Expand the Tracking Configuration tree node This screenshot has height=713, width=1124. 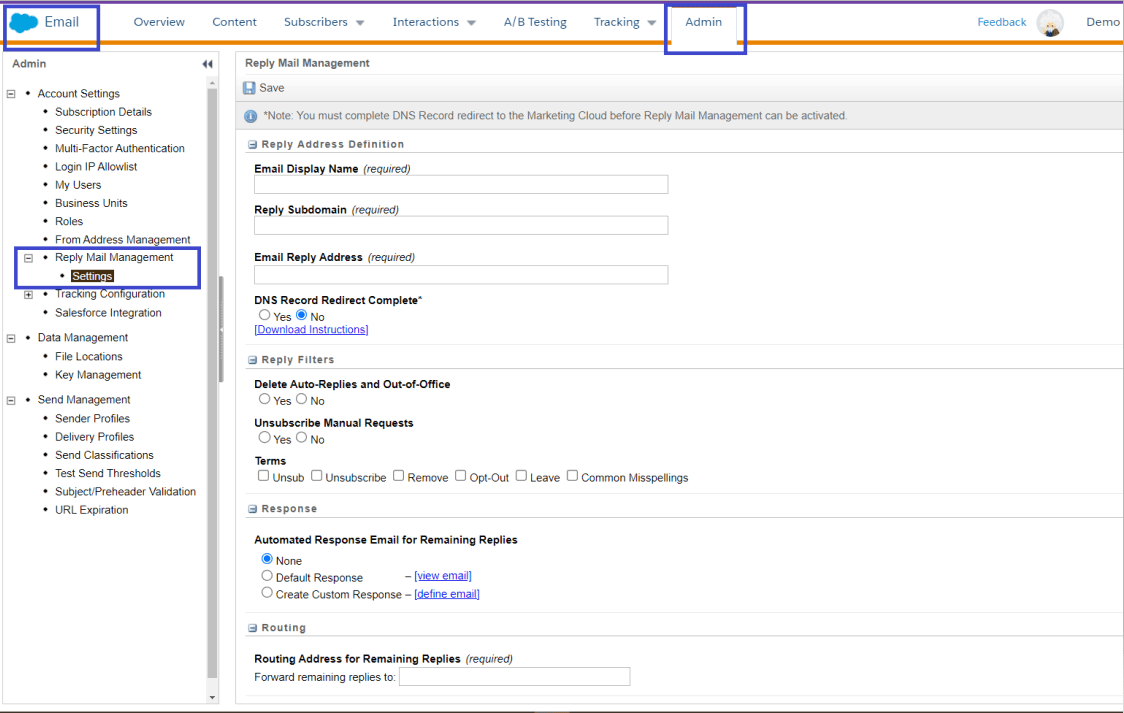(29, 295)
